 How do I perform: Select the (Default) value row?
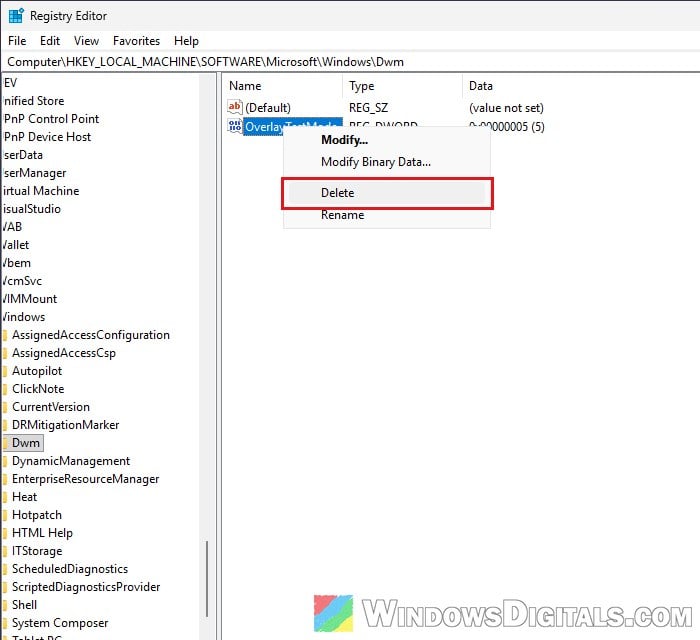point(268,108)
